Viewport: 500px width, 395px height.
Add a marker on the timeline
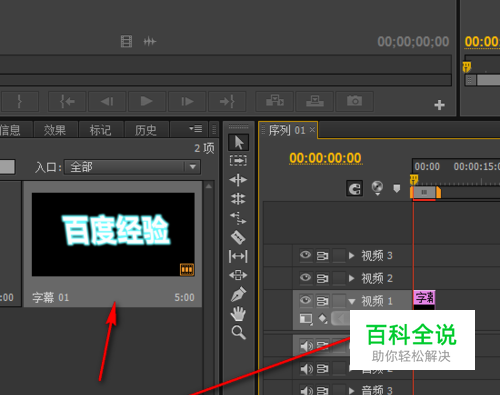click(396, 189)
